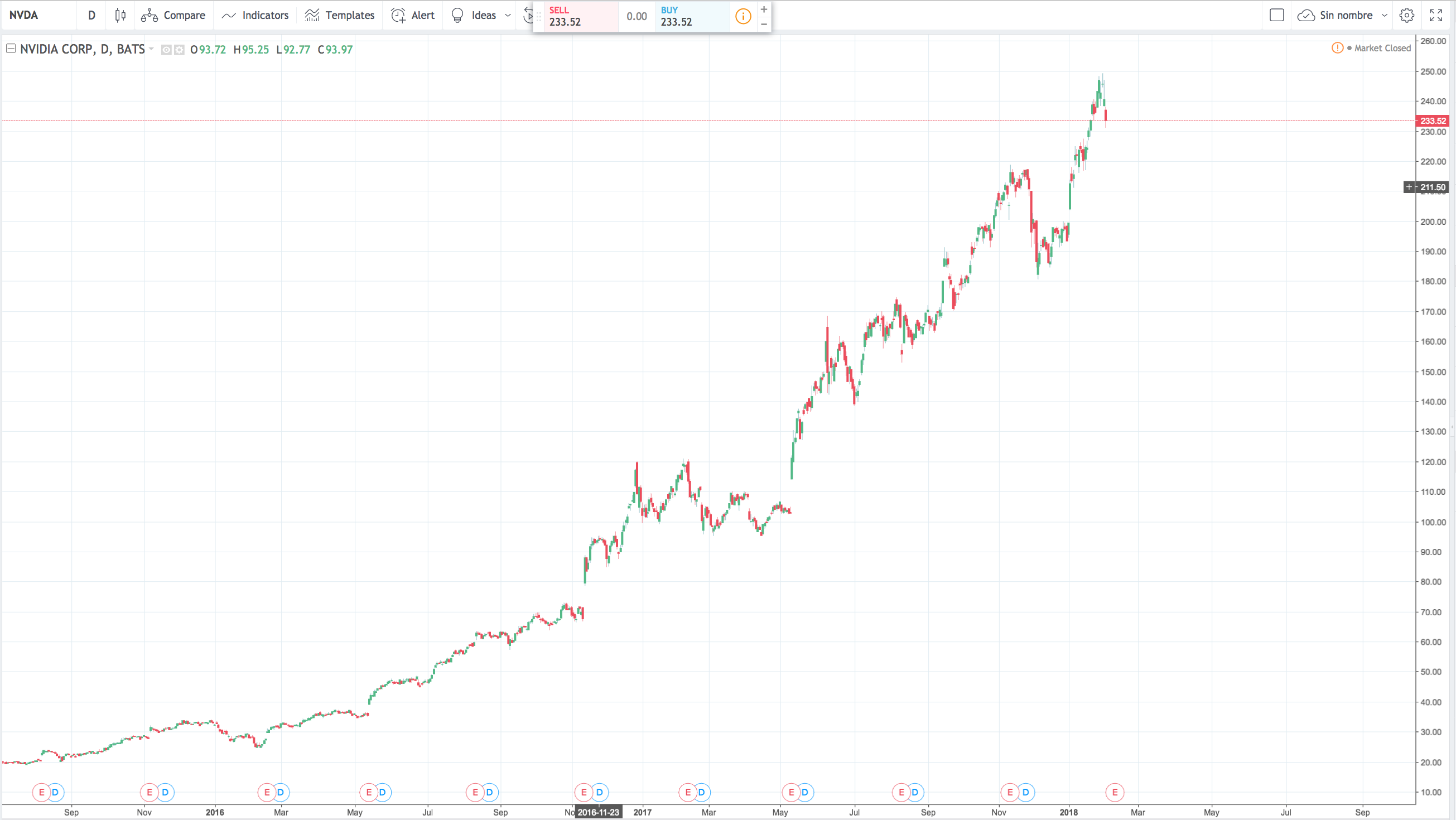This screenshot has width=1456, height=820.
Task: Toggle legend eye visibility icon
Action: pyautogui.click(x=166, y=50)
